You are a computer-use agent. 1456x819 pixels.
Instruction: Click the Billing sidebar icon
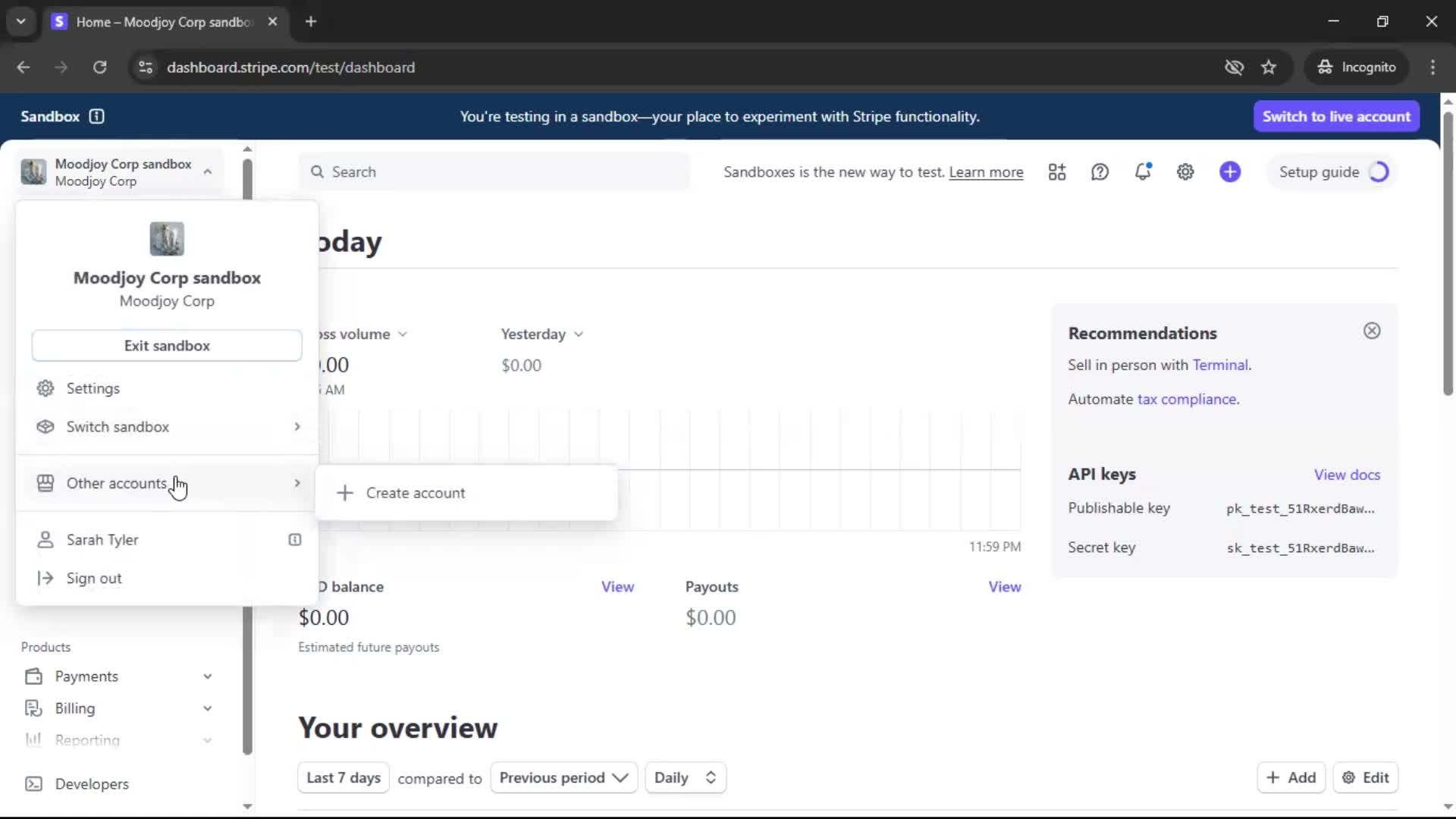33,708
